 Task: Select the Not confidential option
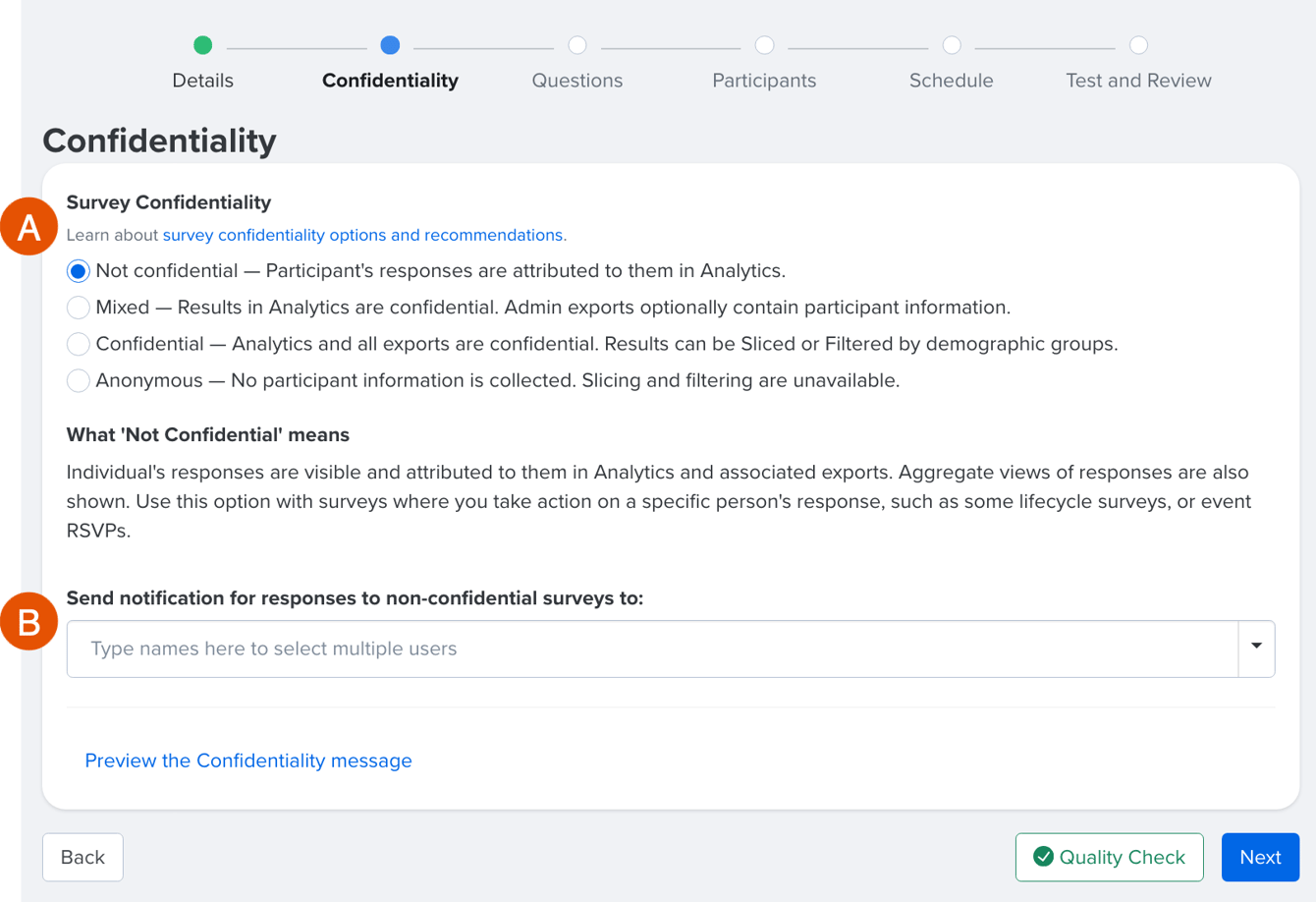[78, 270]
